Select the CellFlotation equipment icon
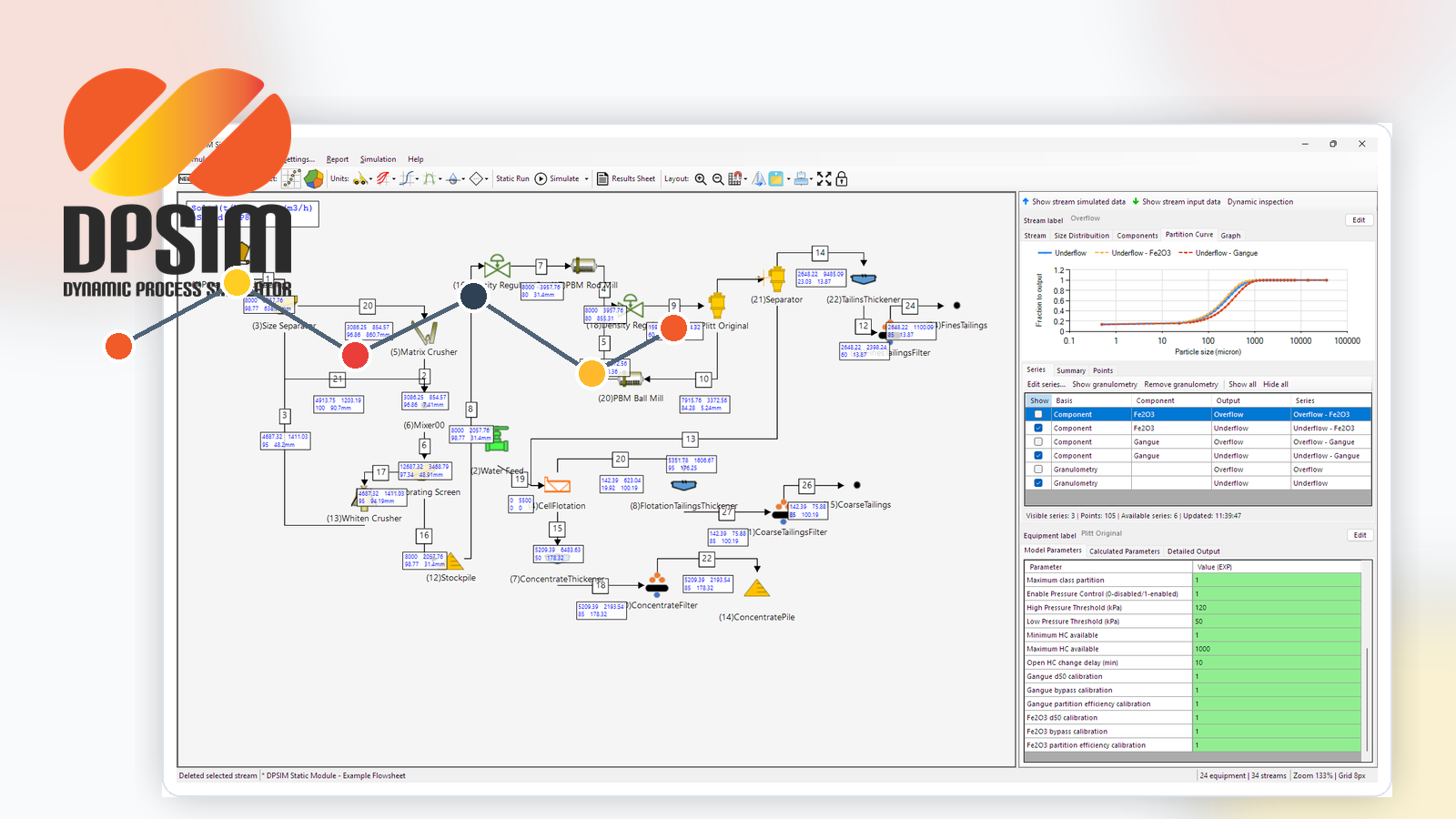 click(x=557, y=485)
